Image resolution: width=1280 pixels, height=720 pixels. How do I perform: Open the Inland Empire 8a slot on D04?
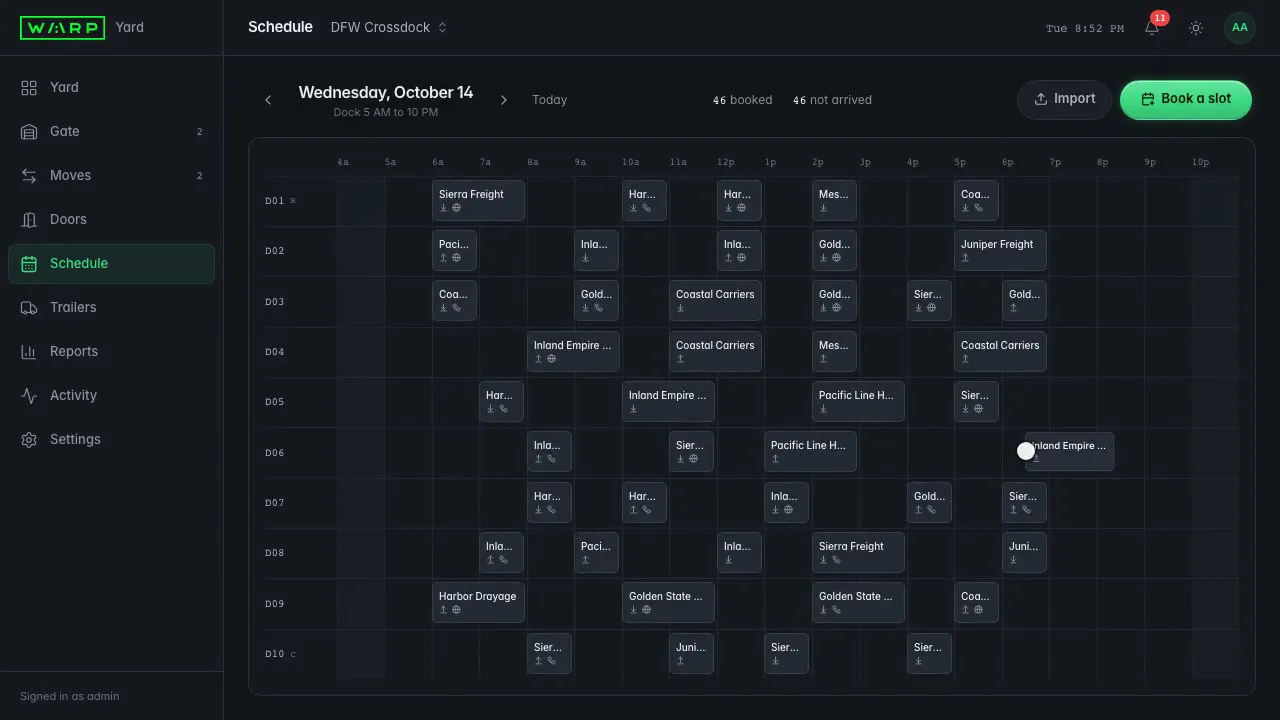(x=573, y=352)
